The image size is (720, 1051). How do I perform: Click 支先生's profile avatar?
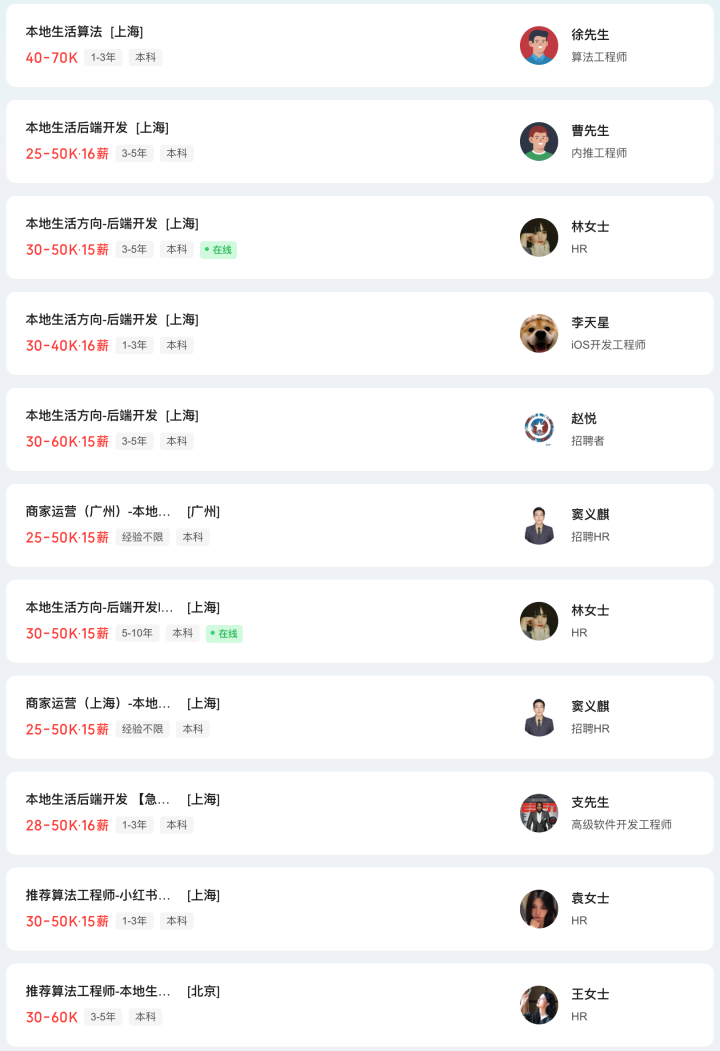[x=539, y=813]
